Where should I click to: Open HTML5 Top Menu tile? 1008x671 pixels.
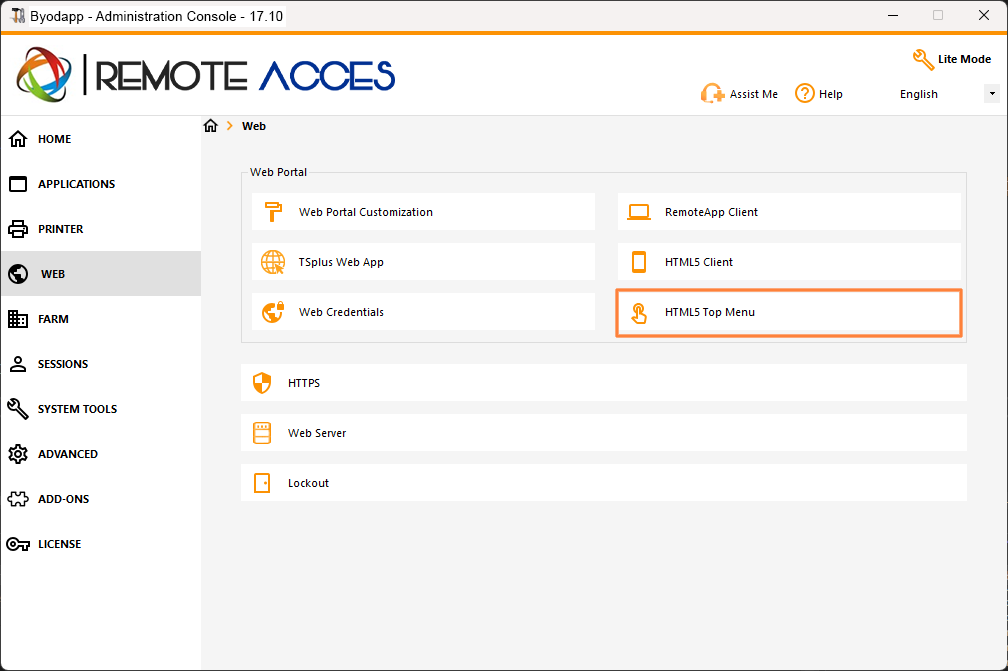(789, 312)
